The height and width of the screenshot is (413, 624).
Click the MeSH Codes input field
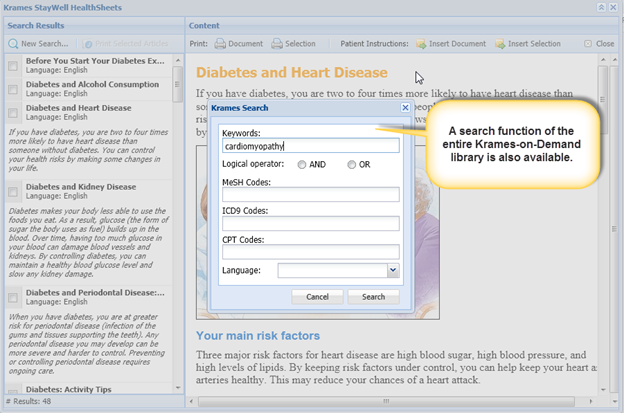coord(311,195)
